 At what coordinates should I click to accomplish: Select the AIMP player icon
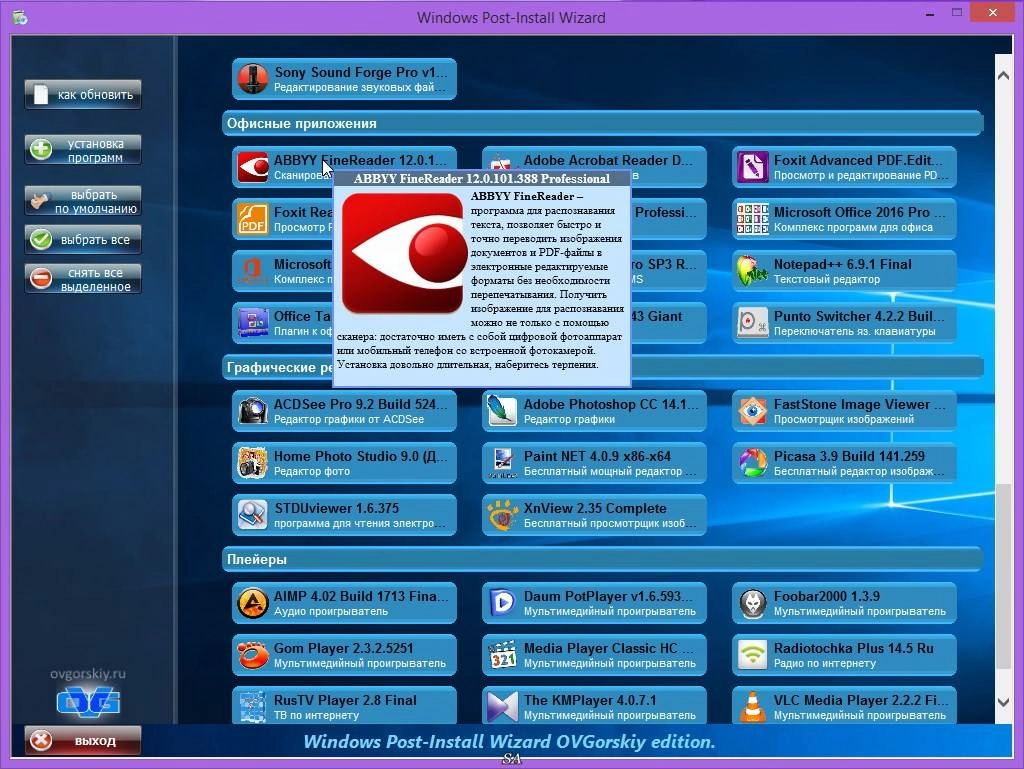pos(252,603)
